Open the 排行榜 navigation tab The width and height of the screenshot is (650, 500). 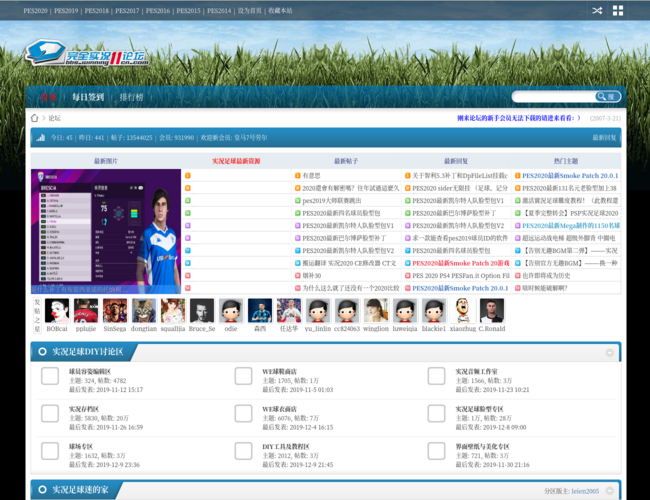pyautogui.click(x=131, y=97)
